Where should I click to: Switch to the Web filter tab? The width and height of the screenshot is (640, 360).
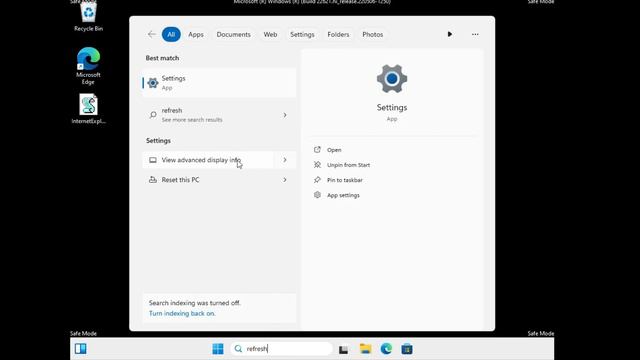click(x=270, y=34)
